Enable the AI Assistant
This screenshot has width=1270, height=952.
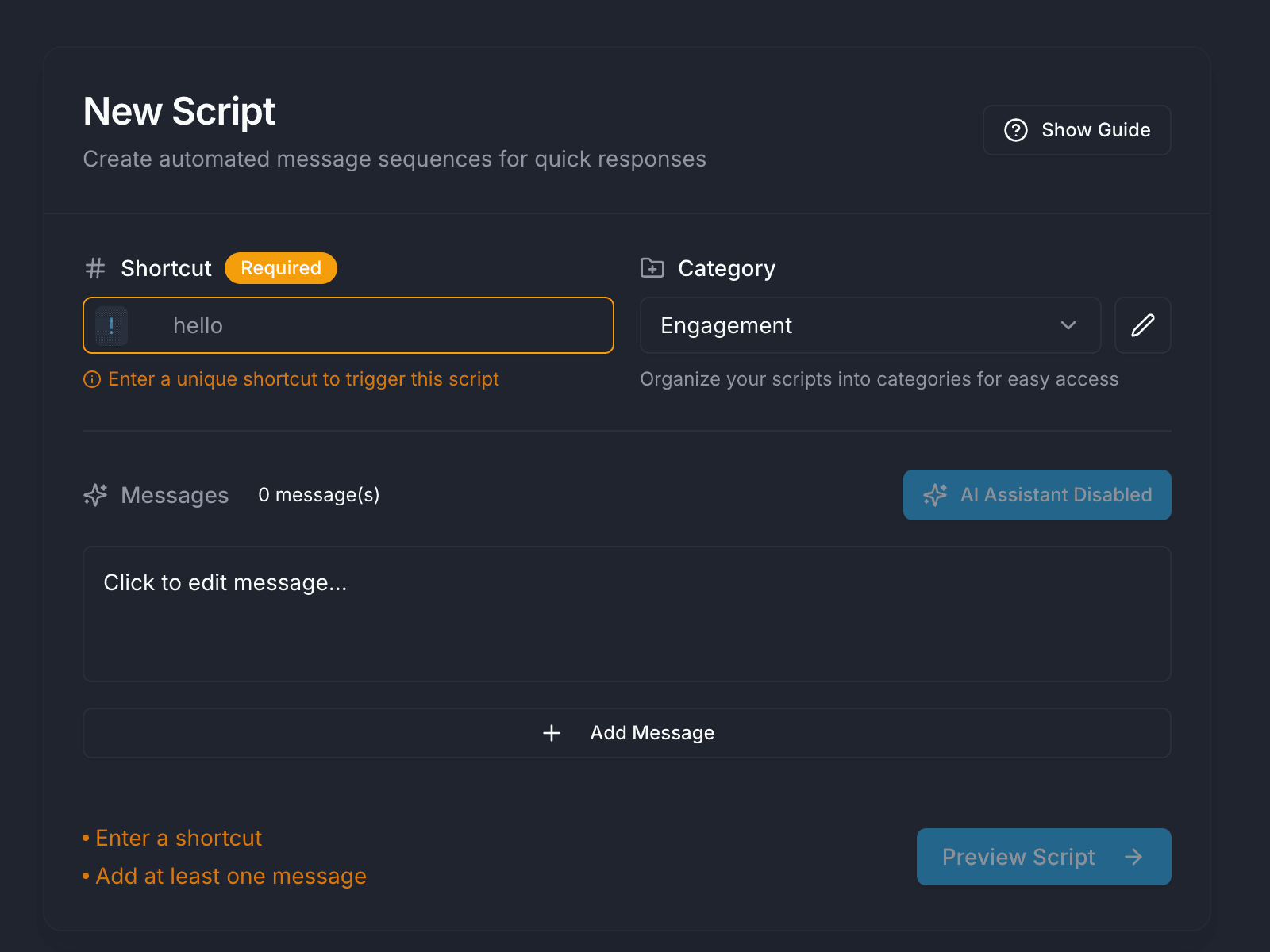pyautogui.click(x=1037, y=495)
